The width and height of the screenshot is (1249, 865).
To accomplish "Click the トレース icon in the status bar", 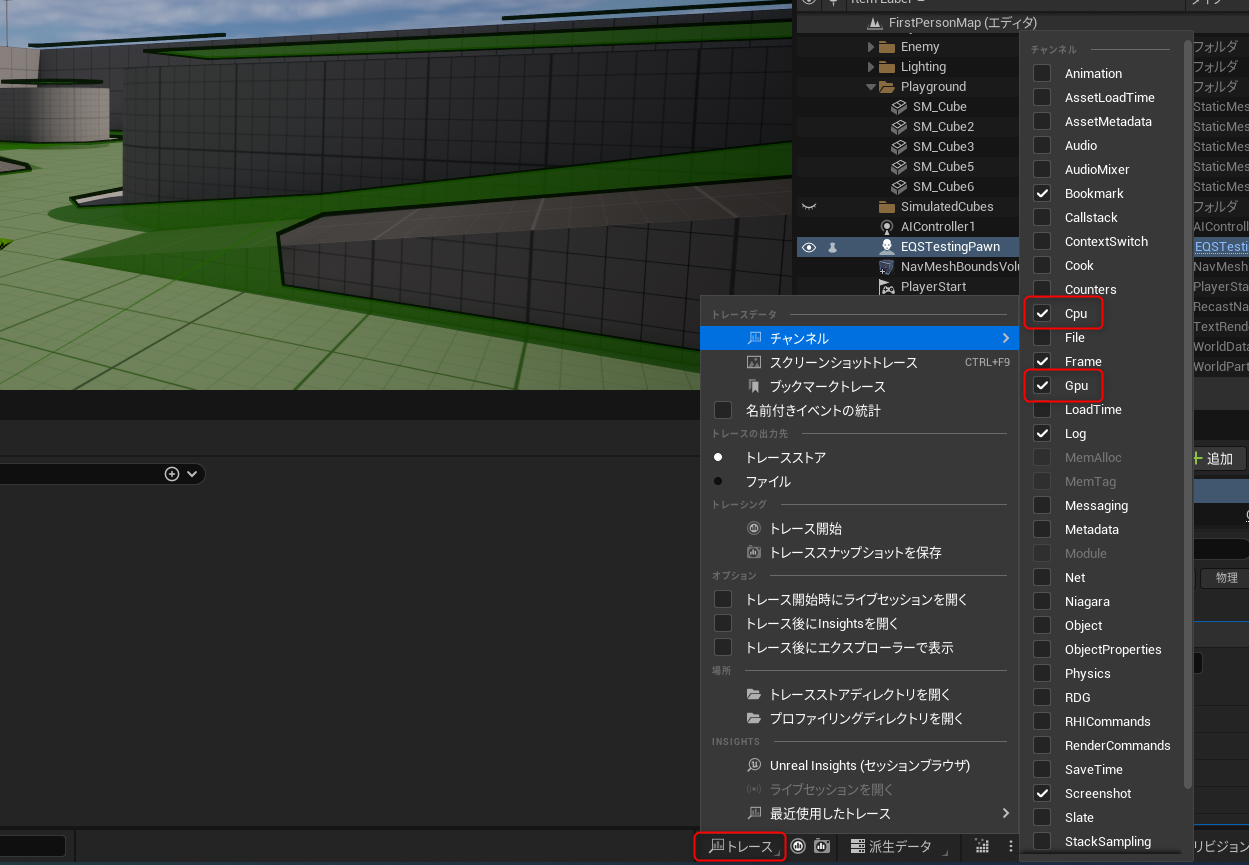I will pos(739,846).
